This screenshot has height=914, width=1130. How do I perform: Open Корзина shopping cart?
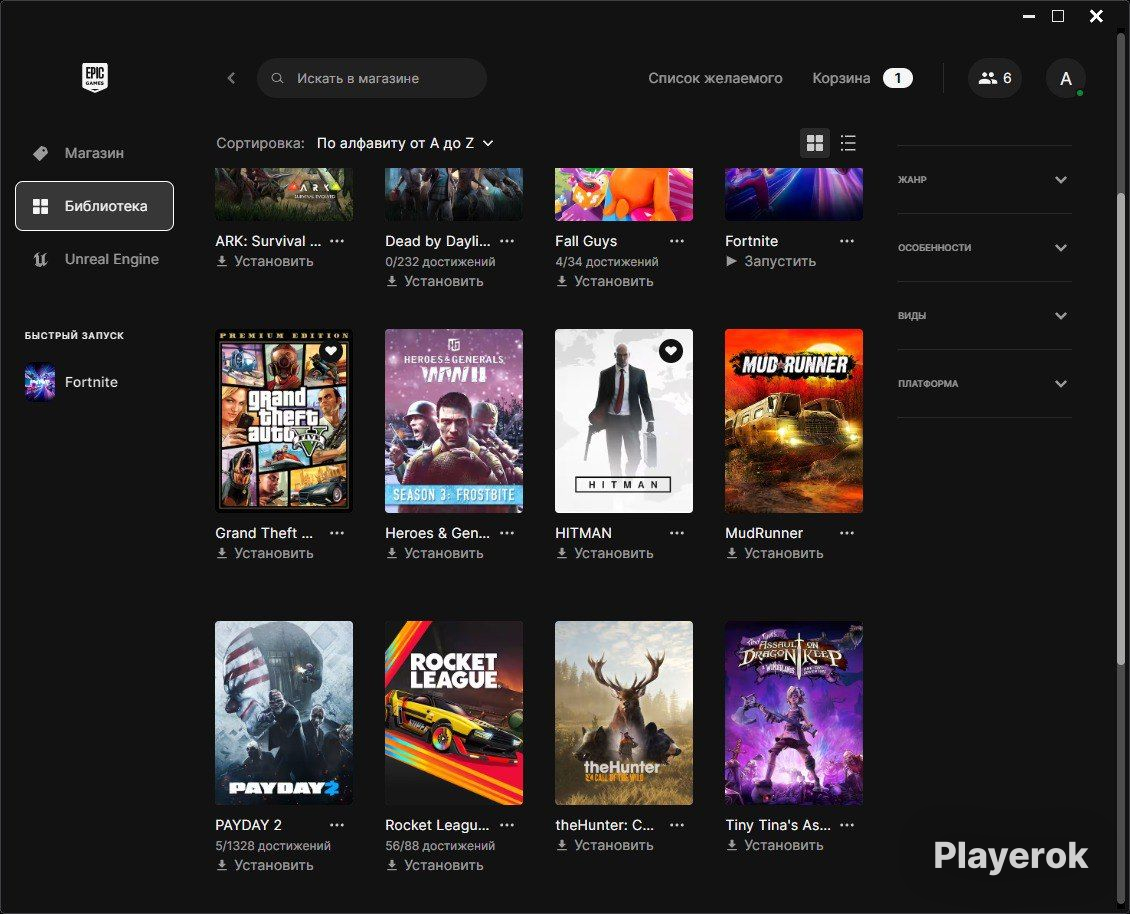coord(841,78)
